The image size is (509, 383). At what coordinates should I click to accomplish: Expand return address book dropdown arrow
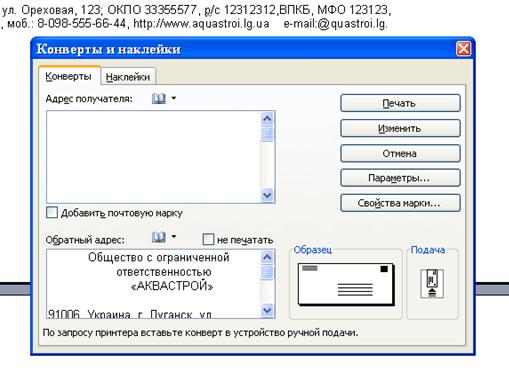coord(174,237)
